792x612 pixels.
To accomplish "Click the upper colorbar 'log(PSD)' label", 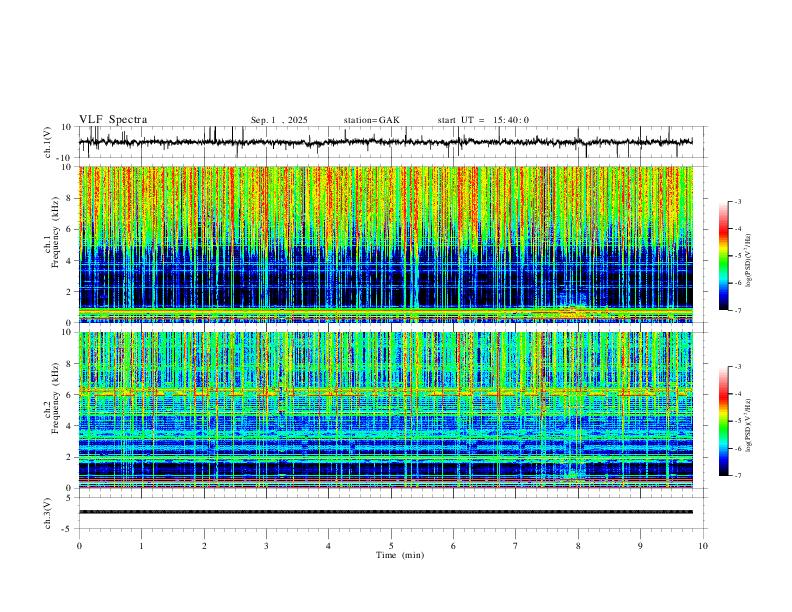I will coord(748,261).
